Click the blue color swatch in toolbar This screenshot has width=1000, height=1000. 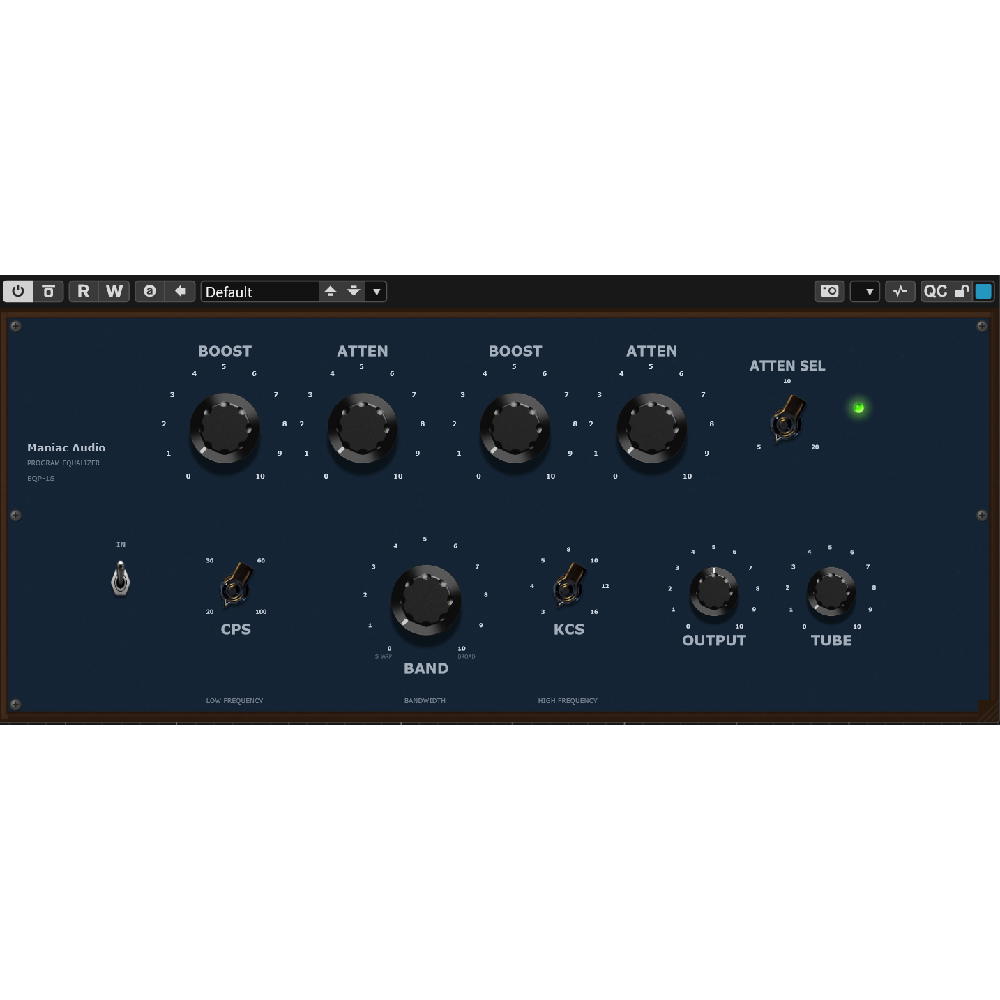click(984, 291)
